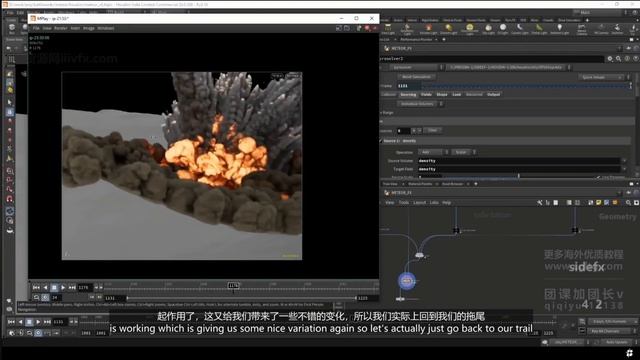Open network editor Tools menu
This screenshot has height=360, width=640.
[x=403, y=202]
